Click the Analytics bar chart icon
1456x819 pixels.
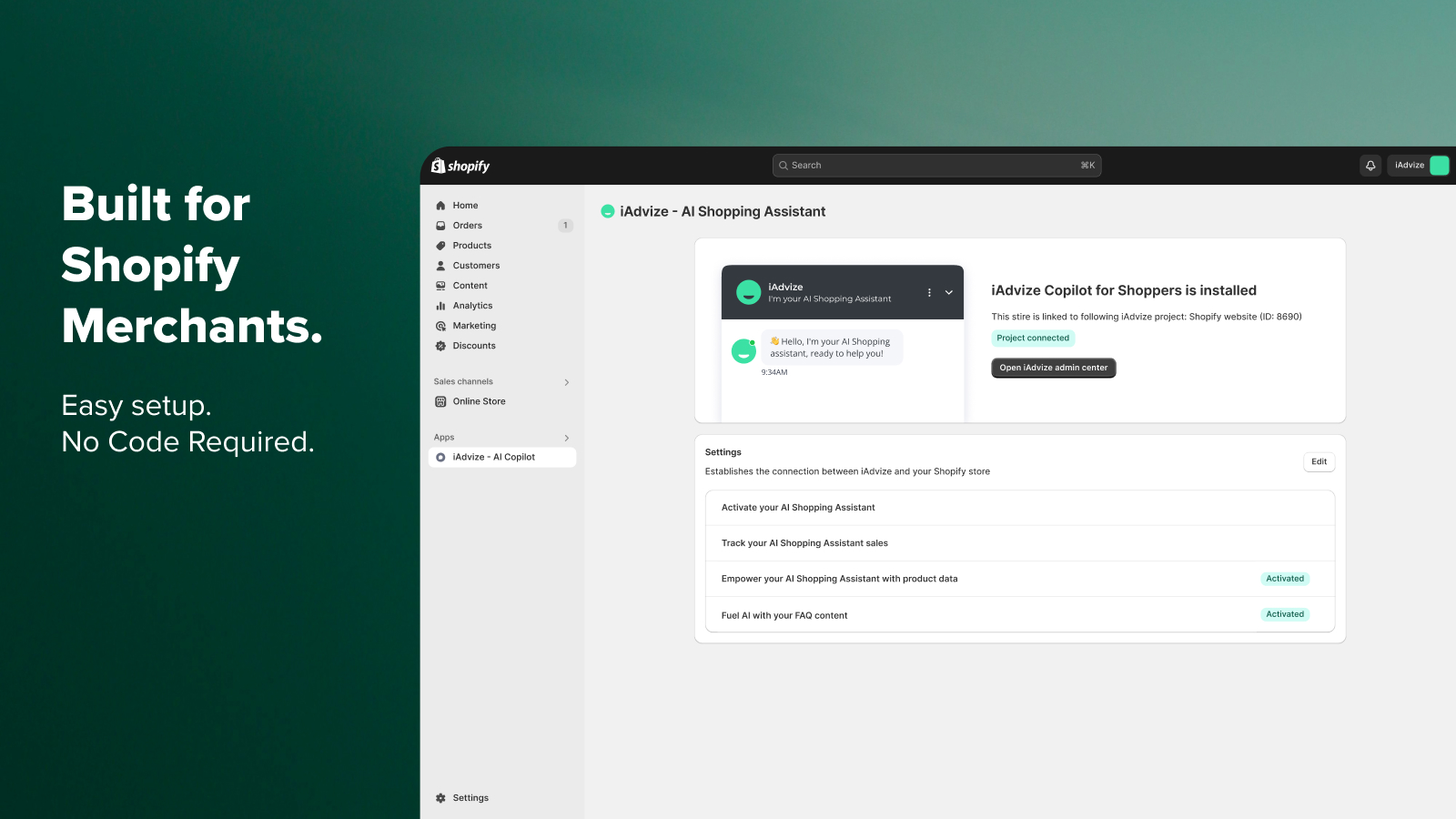(440, 306)
